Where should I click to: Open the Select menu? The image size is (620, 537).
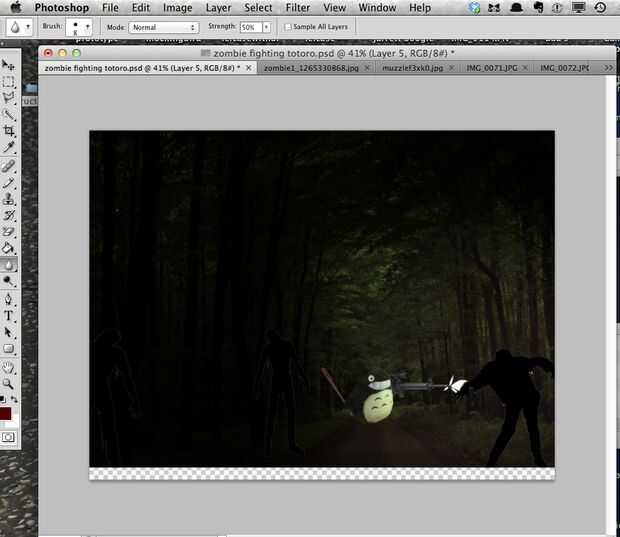258,8
